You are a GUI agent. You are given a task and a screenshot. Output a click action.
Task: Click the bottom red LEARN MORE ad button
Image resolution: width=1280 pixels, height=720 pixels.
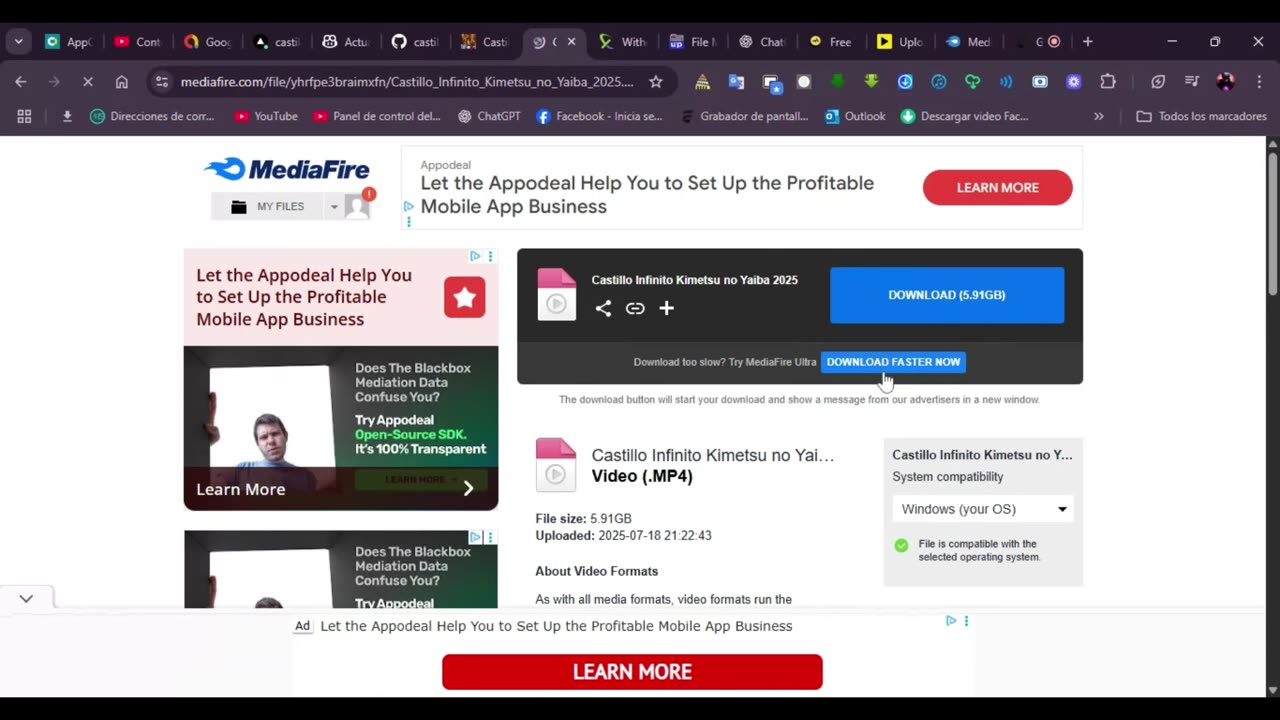(x=632, y=672)
